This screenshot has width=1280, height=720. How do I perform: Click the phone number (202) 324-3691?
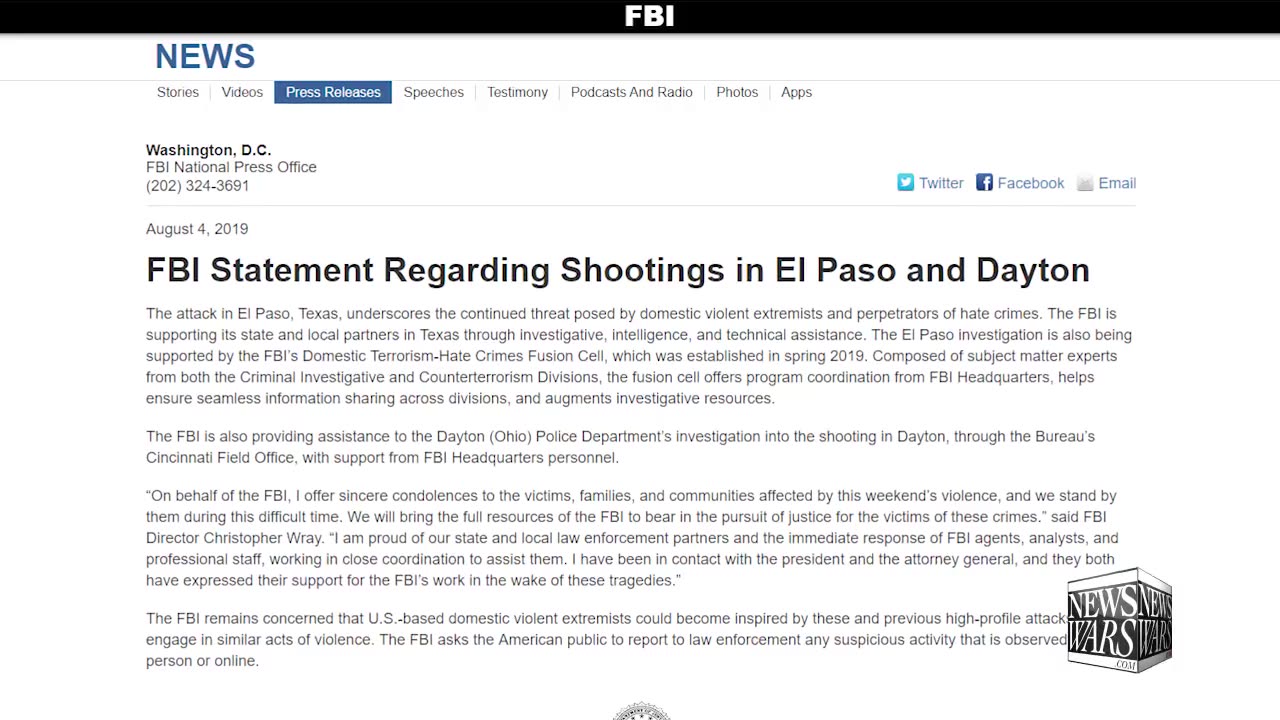tap(198, 186)
